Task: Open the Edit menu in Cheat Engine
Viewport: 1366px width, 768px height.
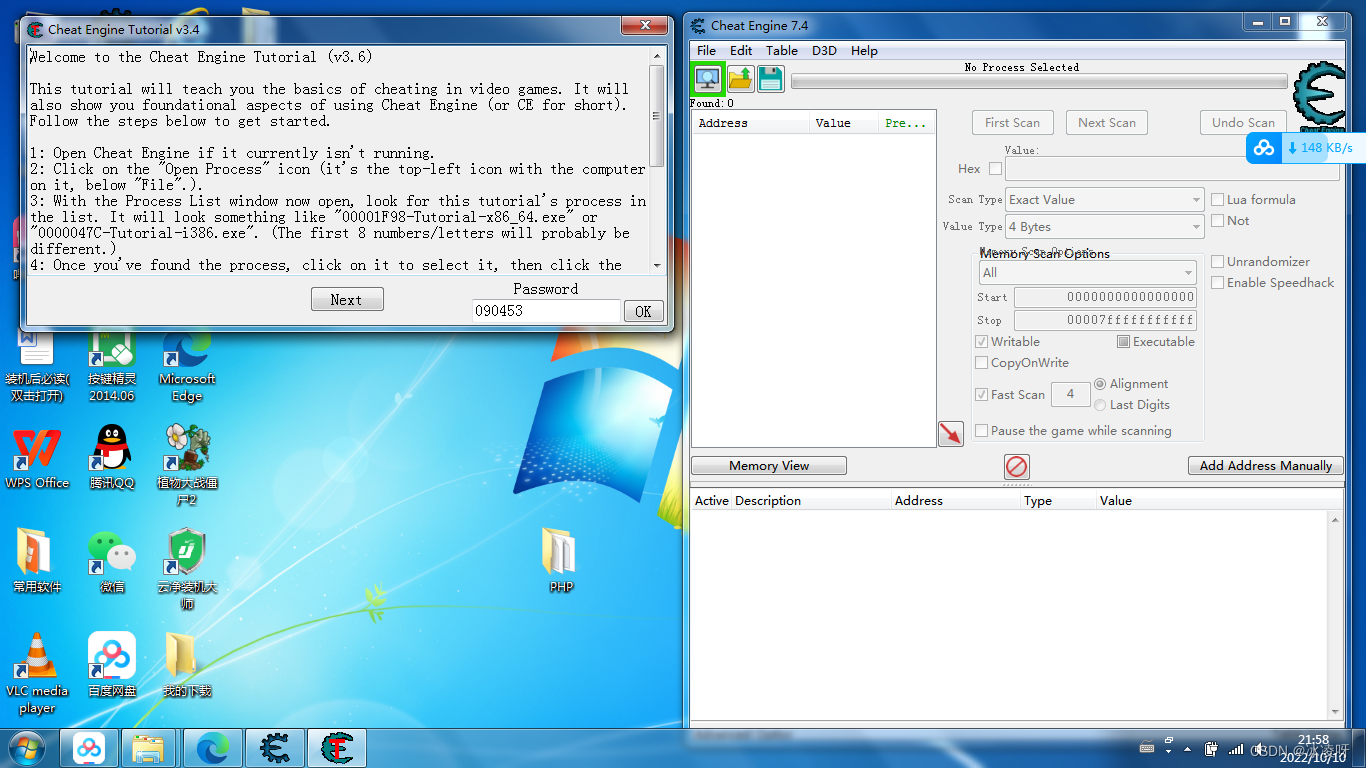Action: (x=741, y=51)
